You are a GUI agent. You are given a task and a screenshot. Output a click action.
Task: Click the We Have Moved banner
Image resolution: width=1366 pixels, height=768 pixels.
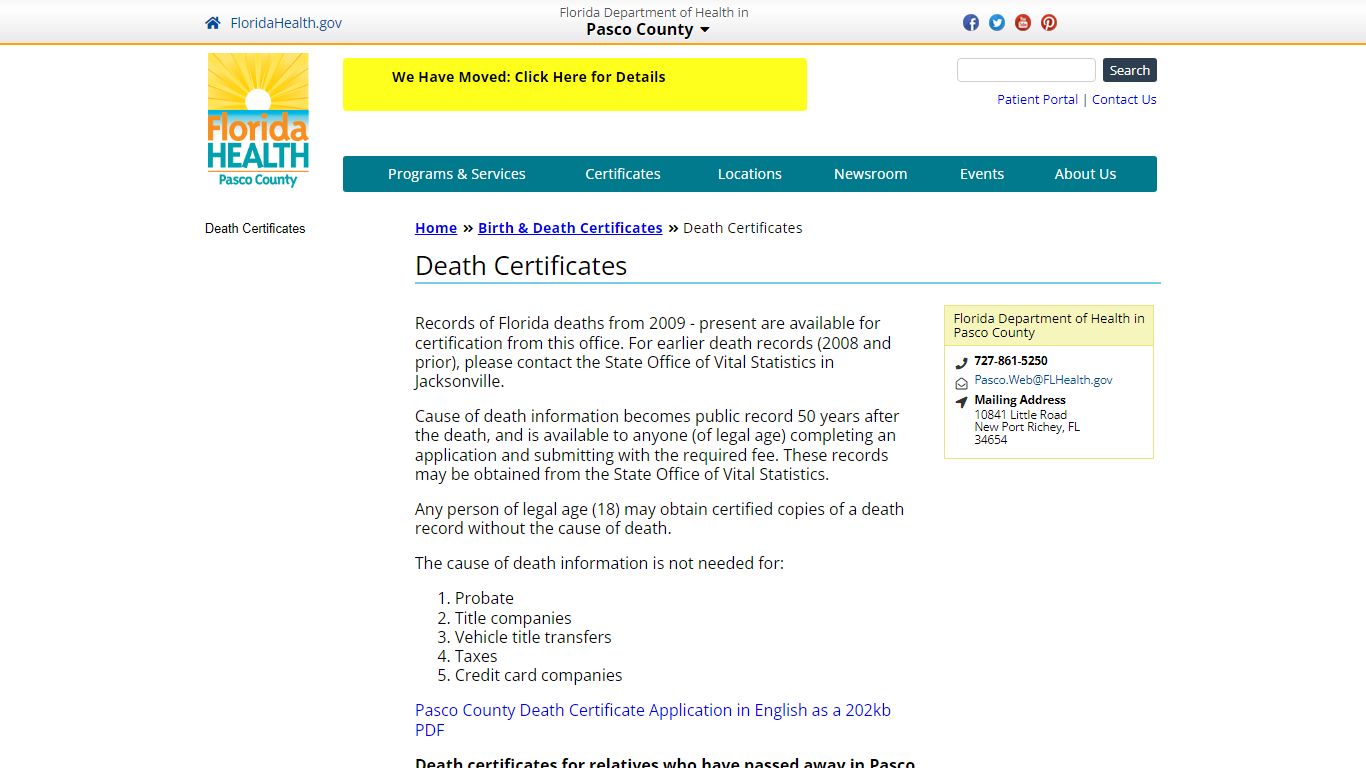pyautogui.click(x=575, y=84)
